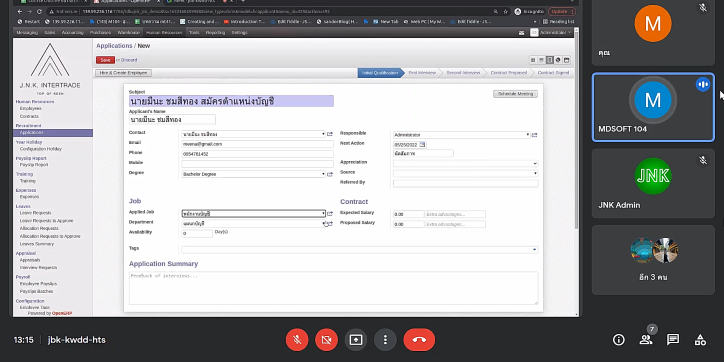724x362 pixels.
Task: Expand the Contact dropdown arrow
Action: click(323, 134)
